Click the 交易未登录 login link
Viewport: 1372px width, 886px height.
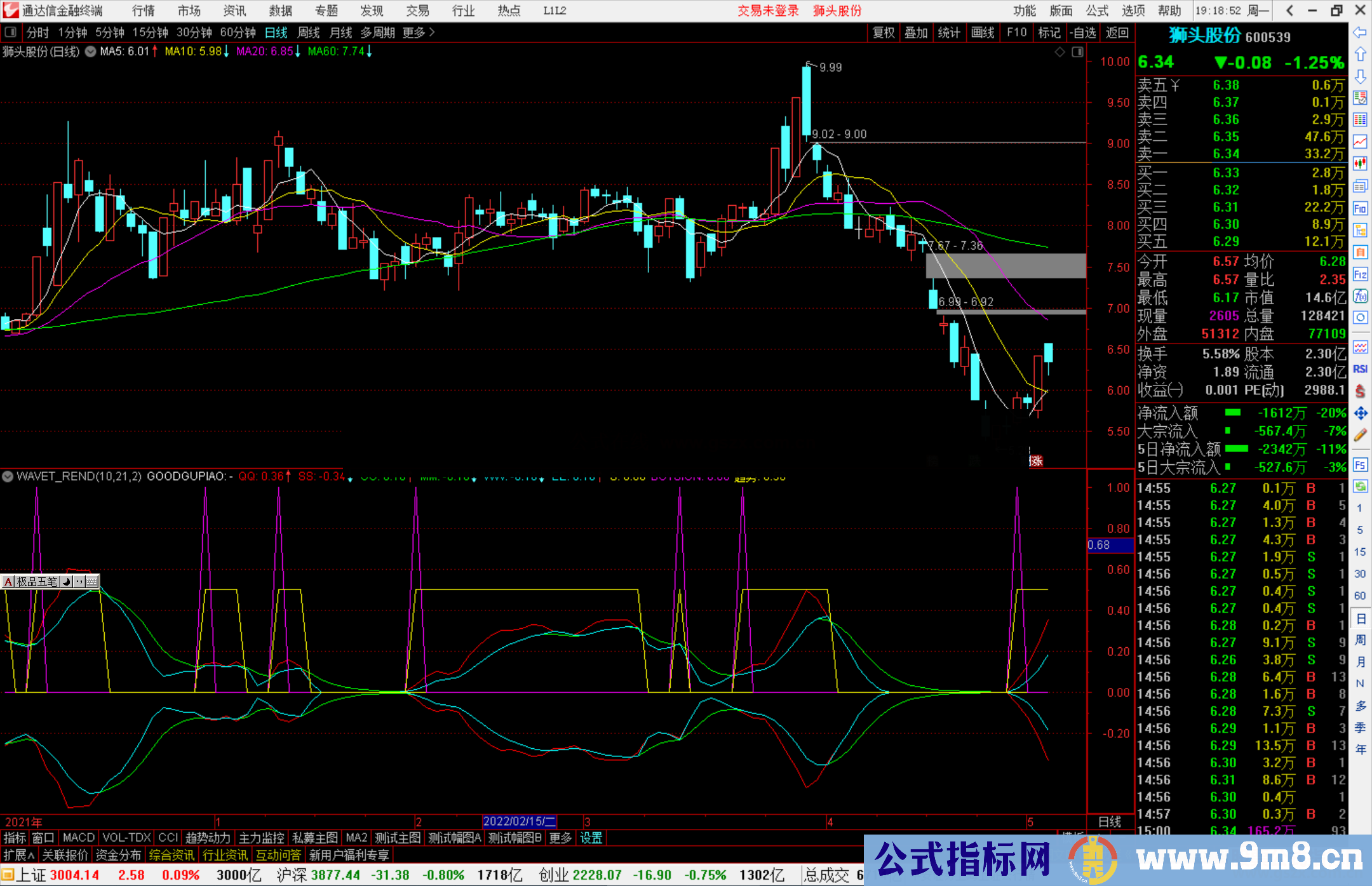(x=768, y=10)
